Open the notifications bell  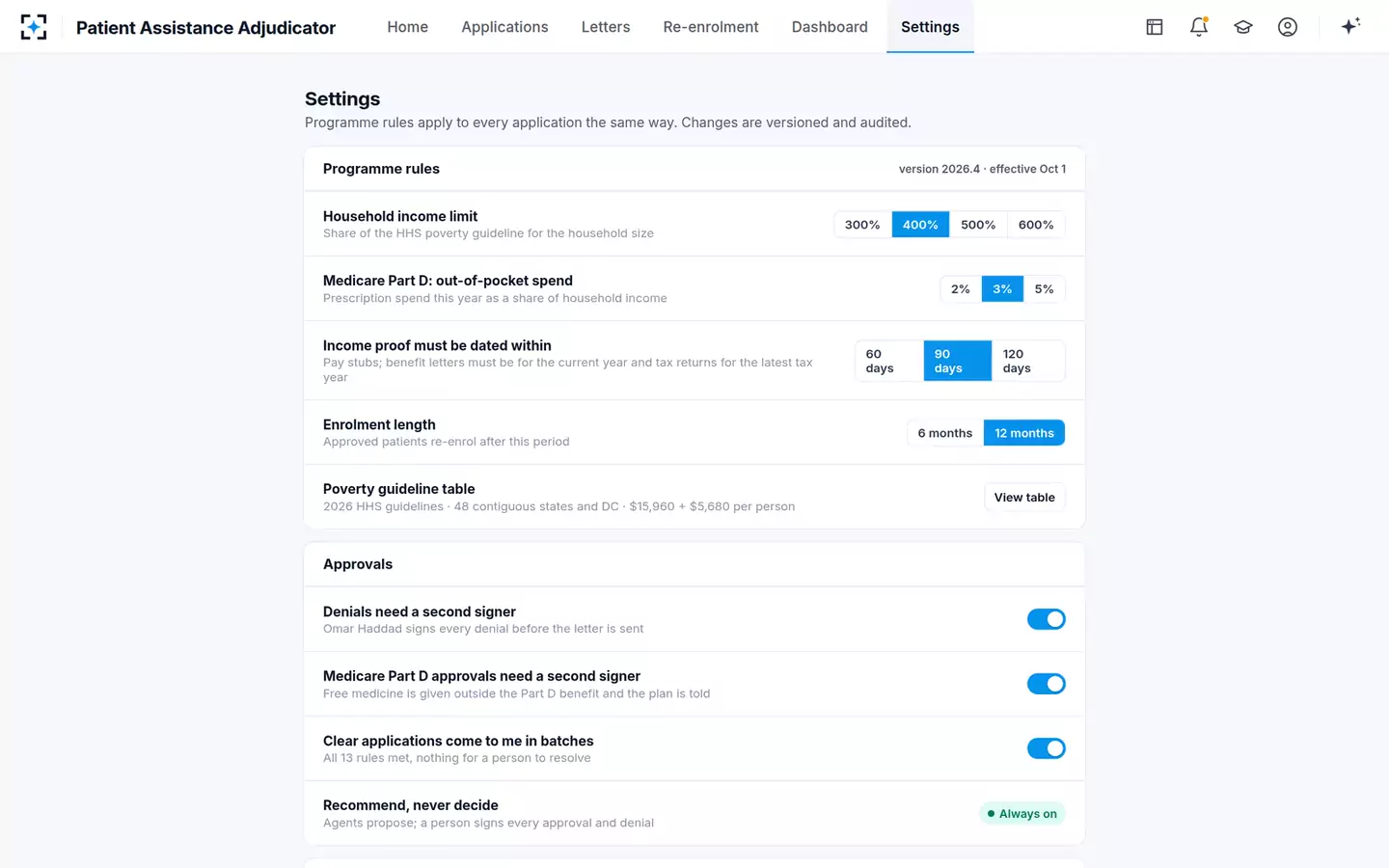(x=1199, y=27)
